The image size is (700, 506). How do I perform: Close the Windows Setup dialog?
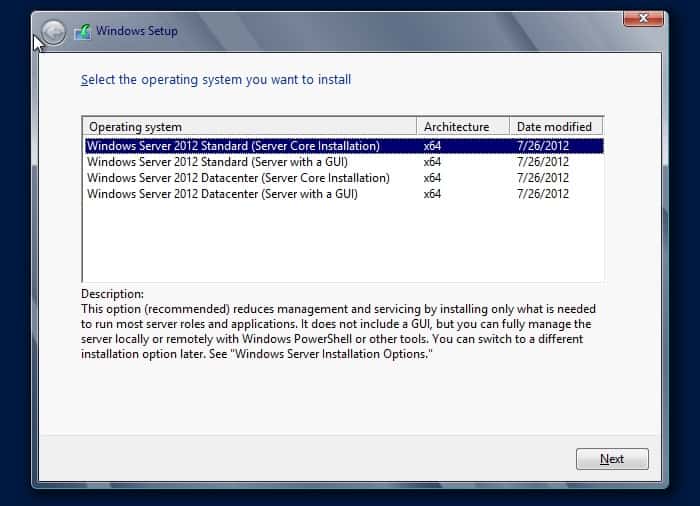point(643,18)
